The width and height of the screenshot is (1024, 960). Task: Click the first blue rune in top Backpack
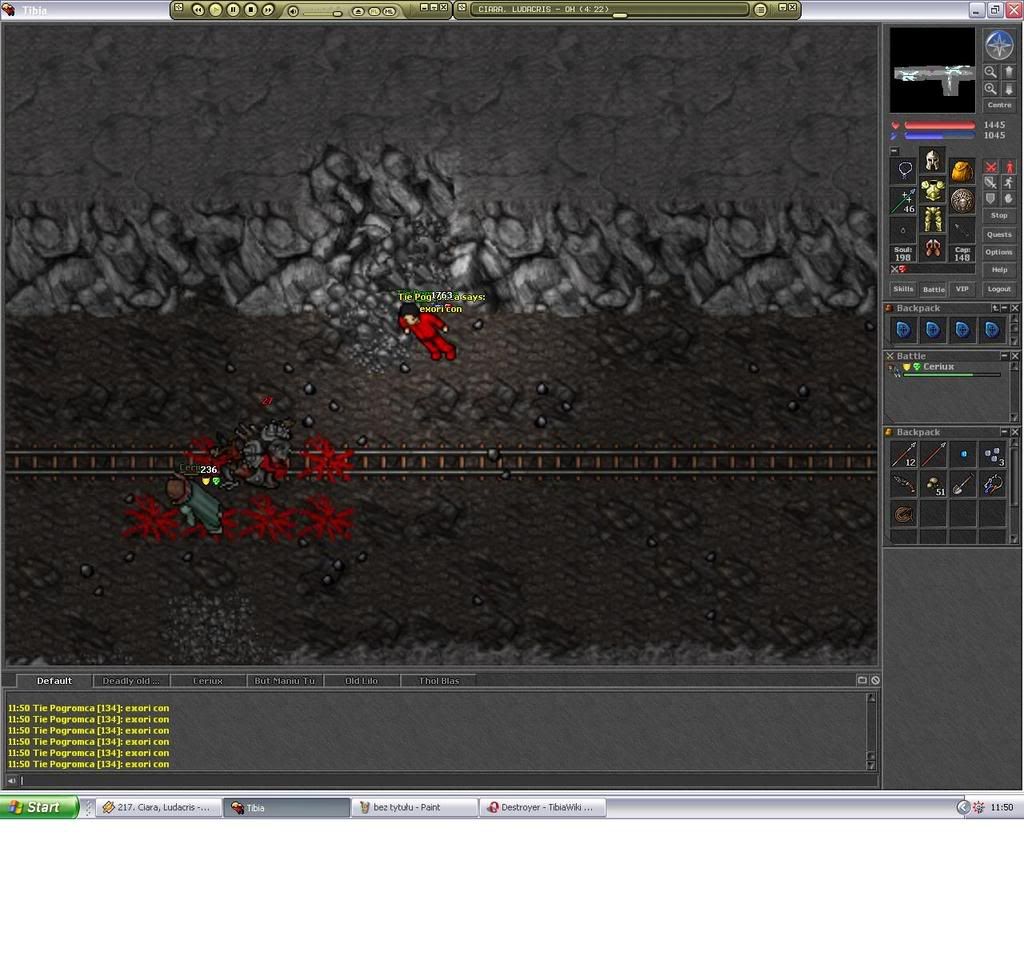point(904,330)
